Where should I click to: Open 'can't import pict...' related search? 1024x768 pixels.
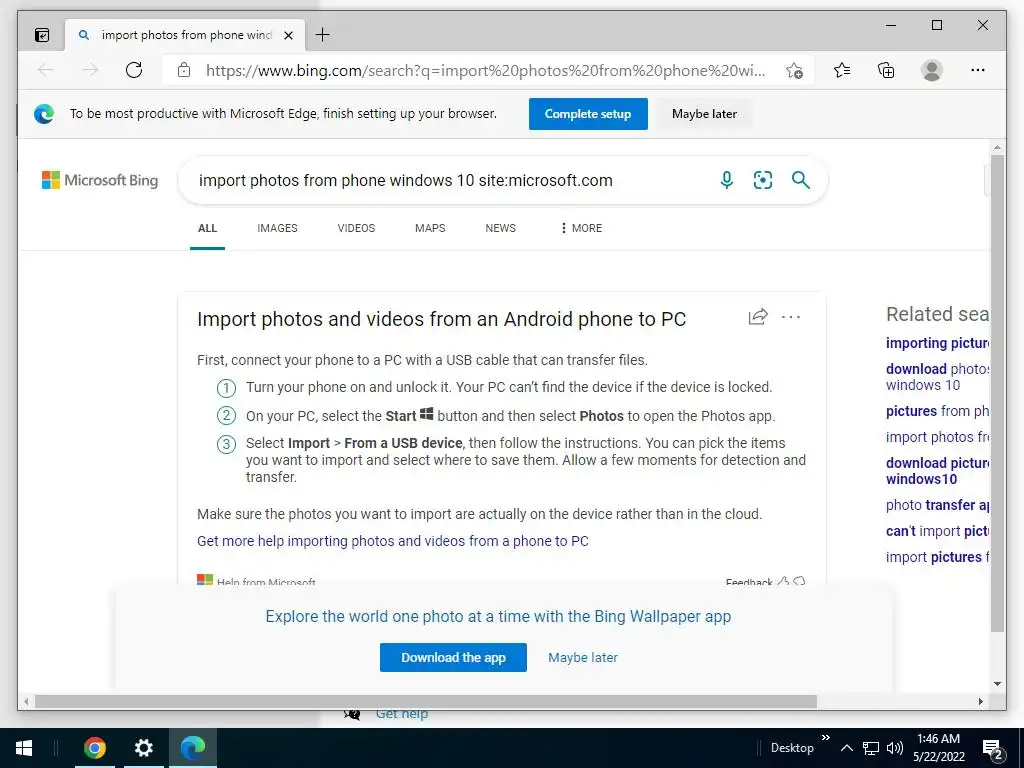tap(937, 532)
